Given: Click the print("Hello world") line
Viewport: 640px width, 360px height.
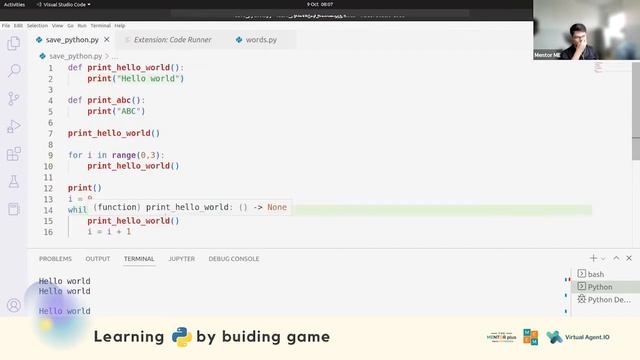Looking at the screenshot, I should click(136, 78).
